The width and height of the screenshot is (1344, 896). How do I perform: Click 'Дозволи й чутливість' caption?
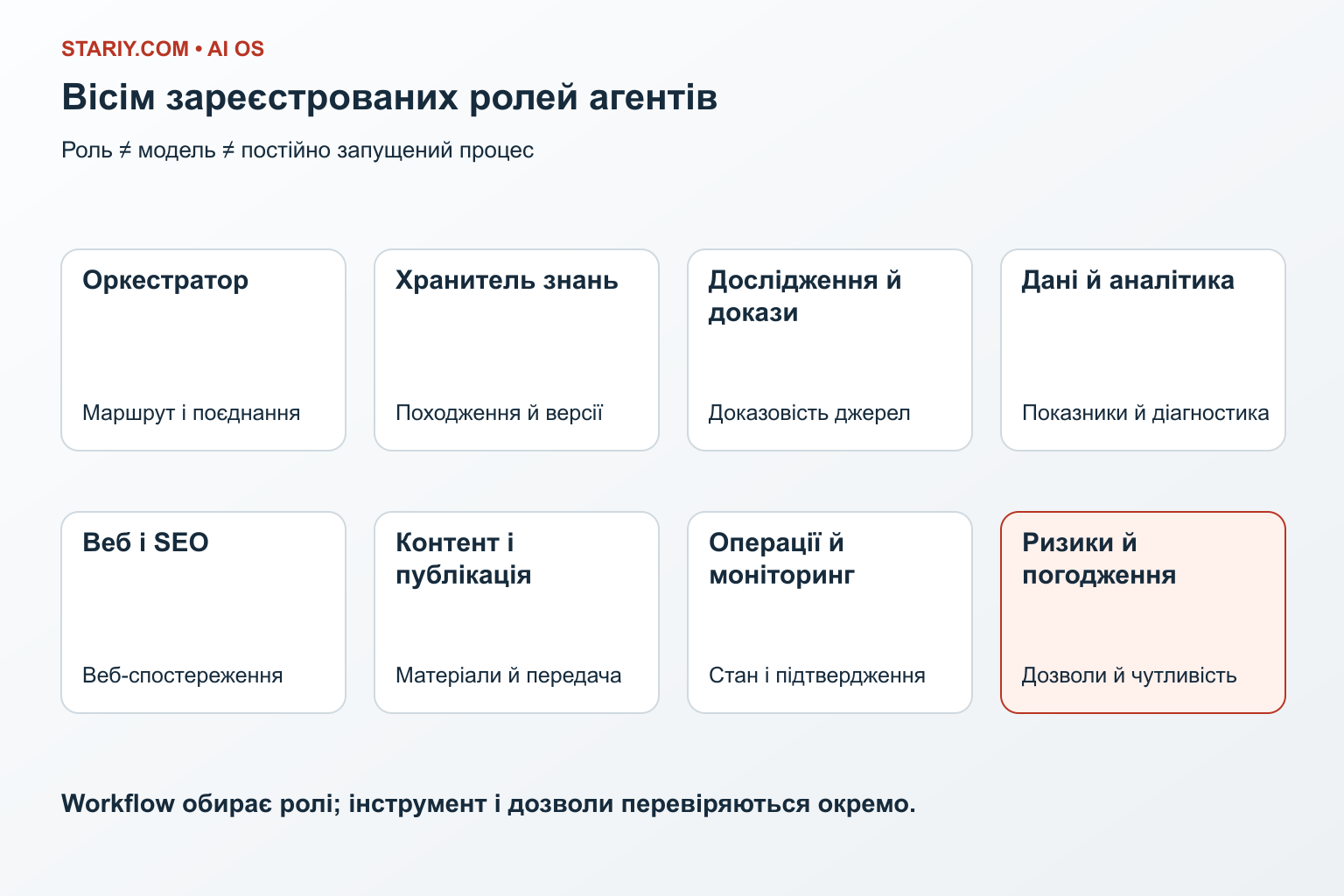pos(1129,675)
